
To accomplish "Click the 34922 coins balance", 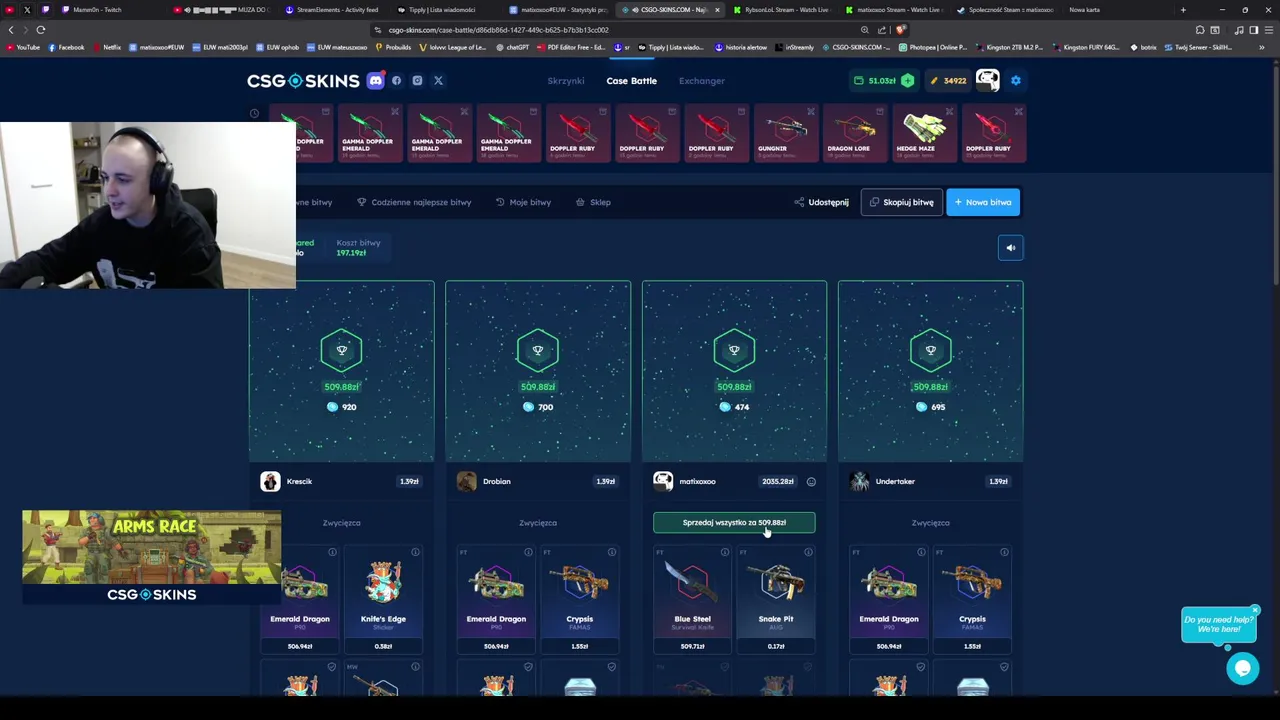I will click(x=948, y=81).
